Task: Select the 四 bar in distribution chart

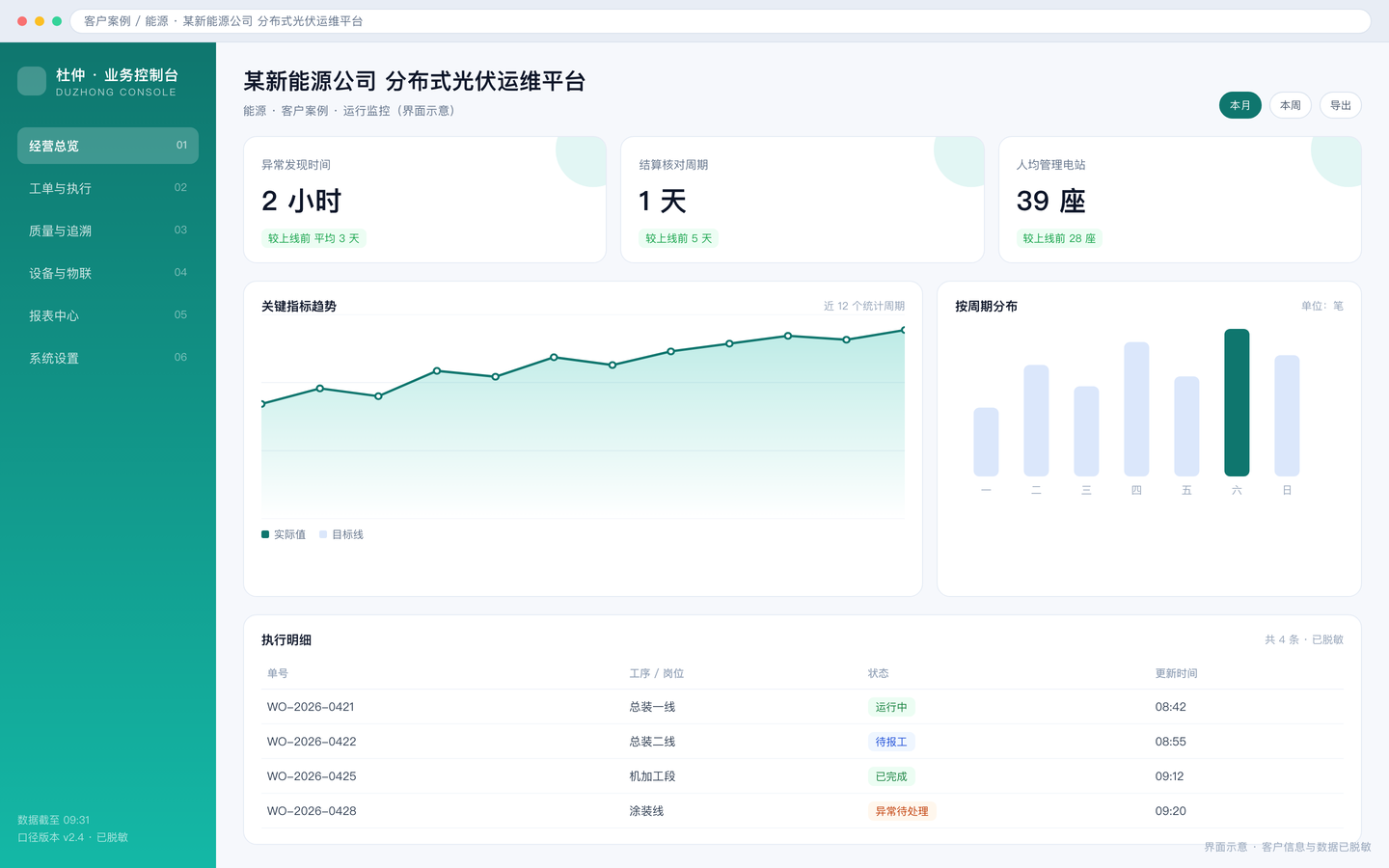Action: (x=1136, y=409)
